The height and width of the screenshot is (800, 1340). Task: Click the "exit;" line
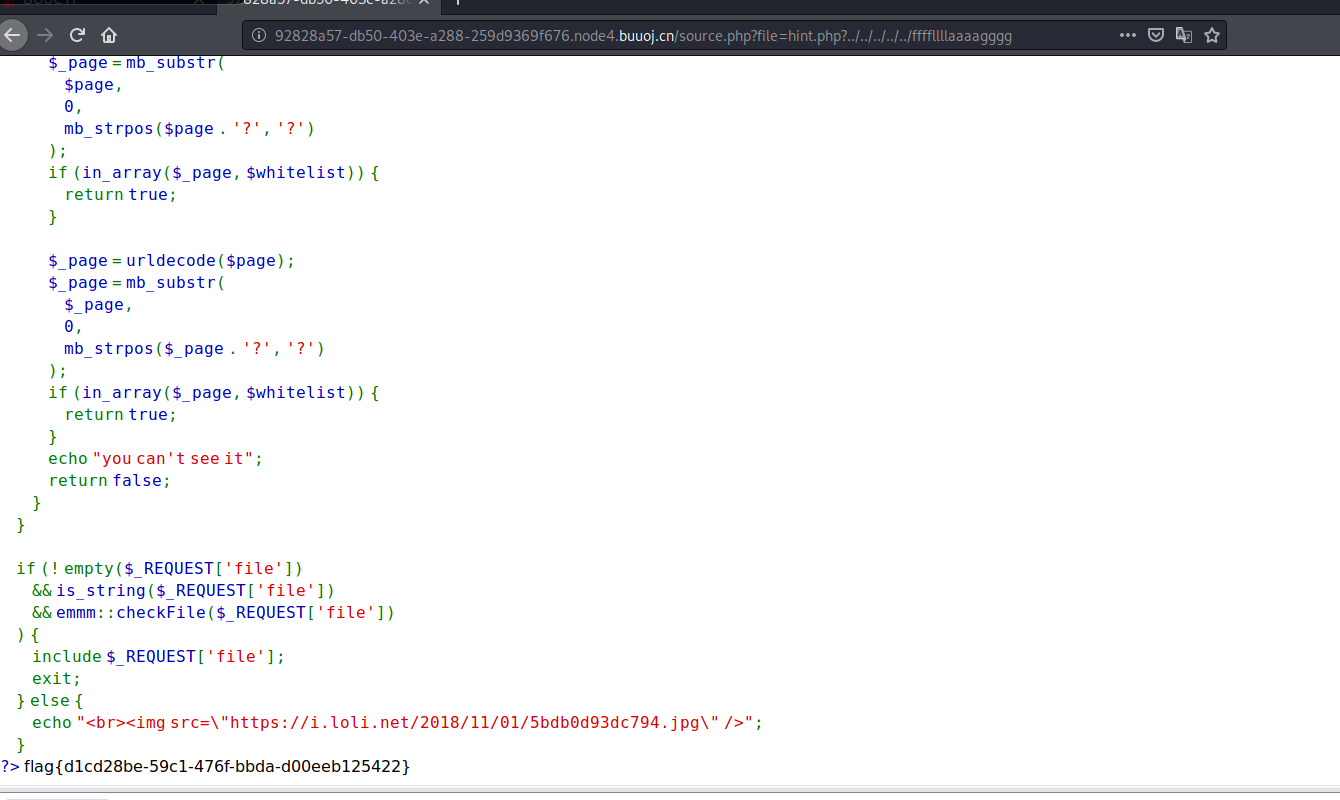point(56,679)
